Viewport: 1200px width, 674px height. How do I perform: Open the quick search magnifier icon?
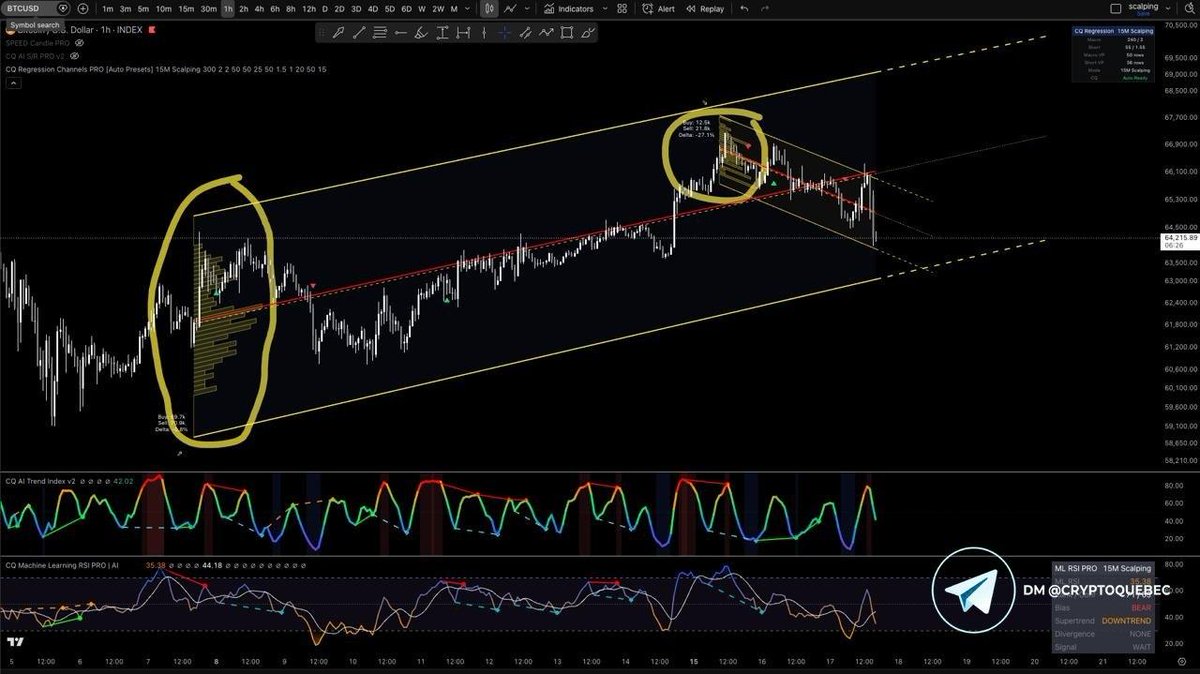[x=1190, y=9]
